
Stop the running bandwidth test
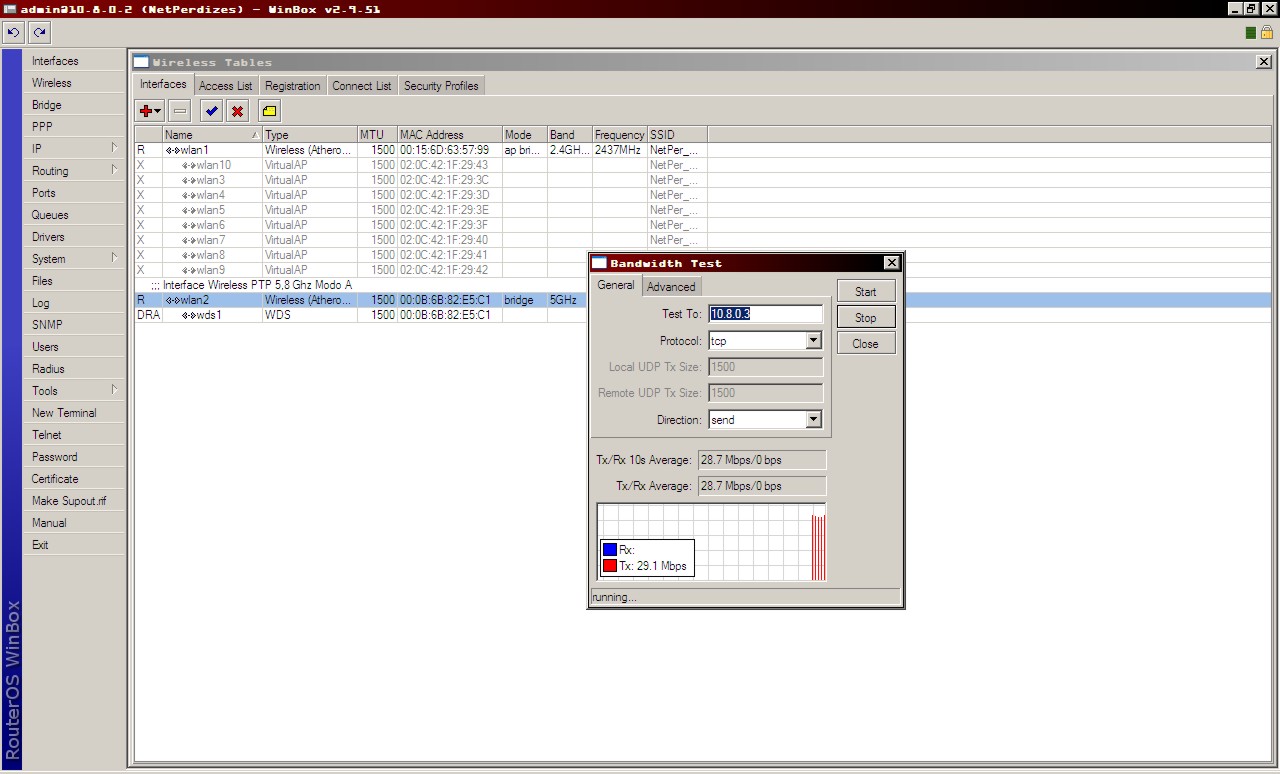865,318
